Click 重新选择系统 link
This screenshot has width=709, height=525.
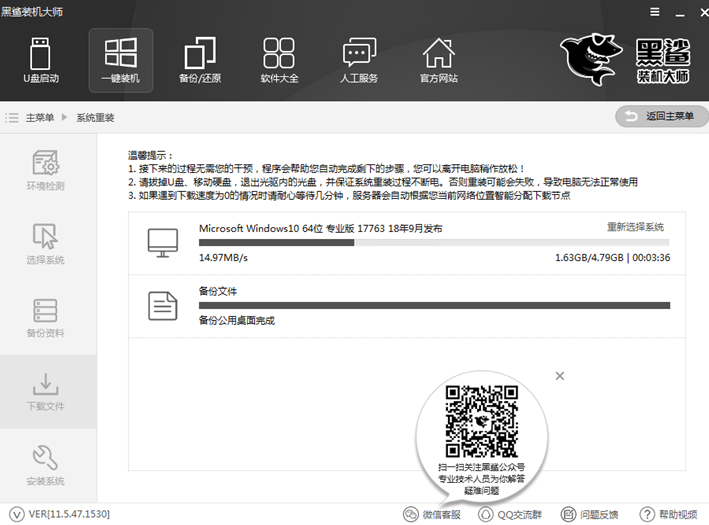[635, 227]
